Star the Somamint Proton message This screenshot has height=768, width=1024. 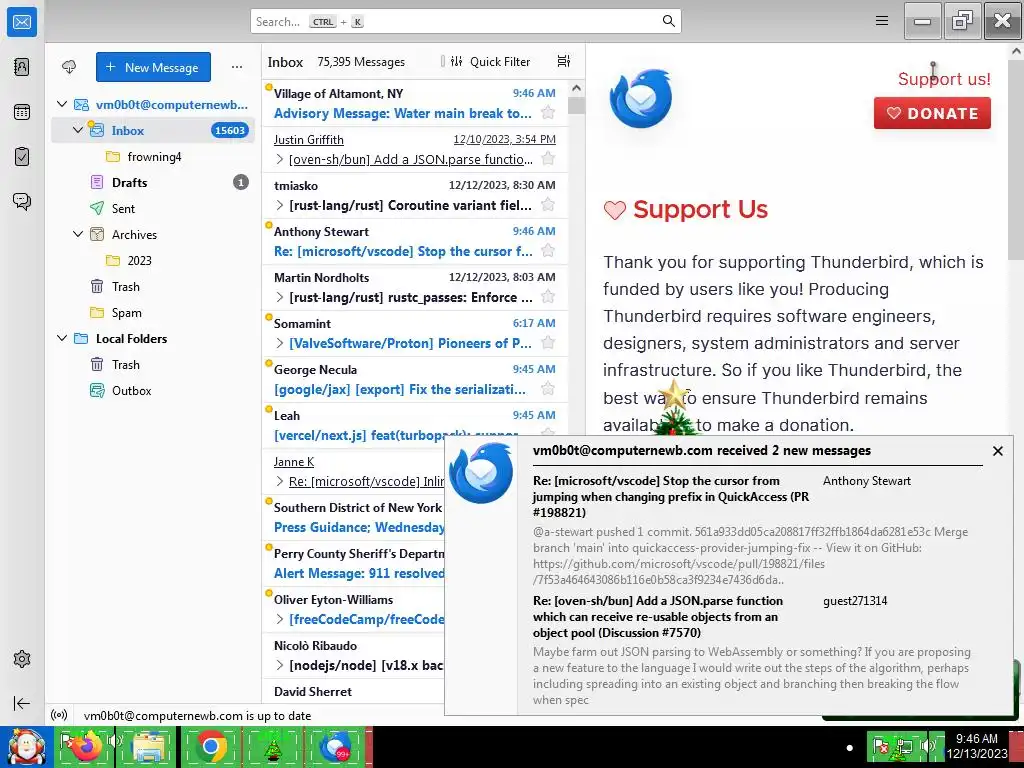pos(548,343)
